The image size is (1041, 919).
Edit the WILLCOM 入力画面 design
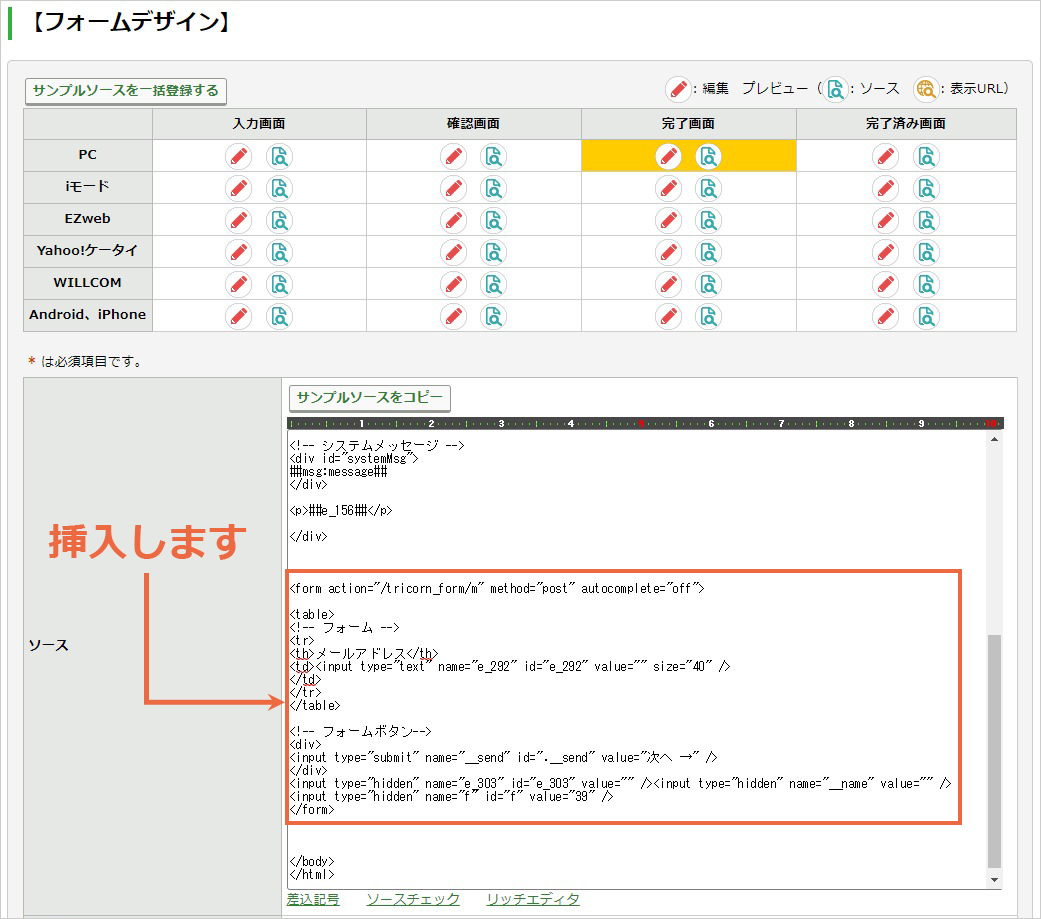(x=238, y=284)
